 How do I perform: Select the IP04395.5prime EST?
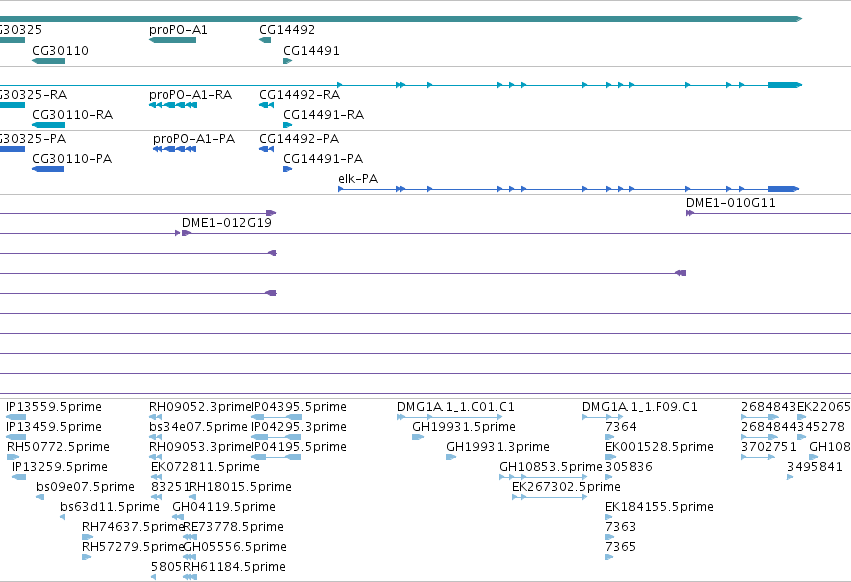click(276, 417)
